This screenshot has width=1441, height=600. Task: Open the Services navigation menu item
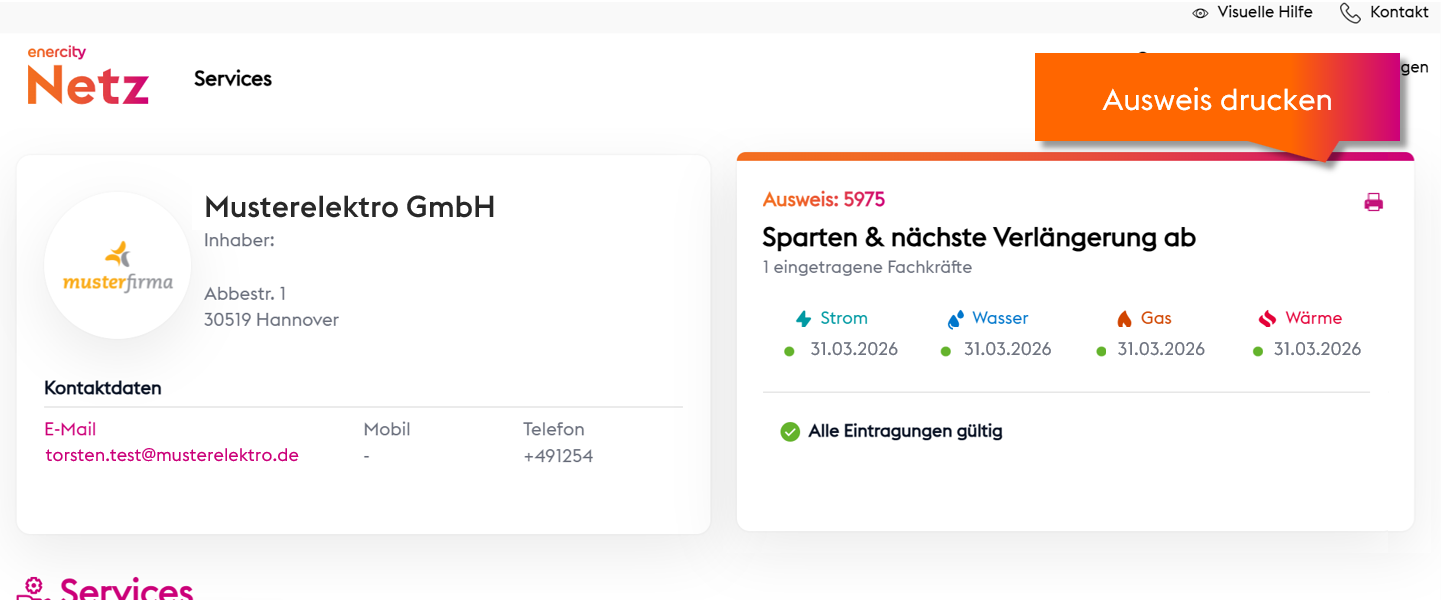coord(233,79)
